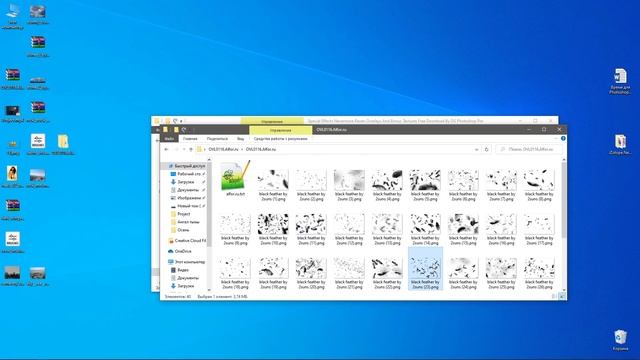Select black feather by 2sumc (5).png
Viewport: 640px width, 360px height.
click(425, 185)
